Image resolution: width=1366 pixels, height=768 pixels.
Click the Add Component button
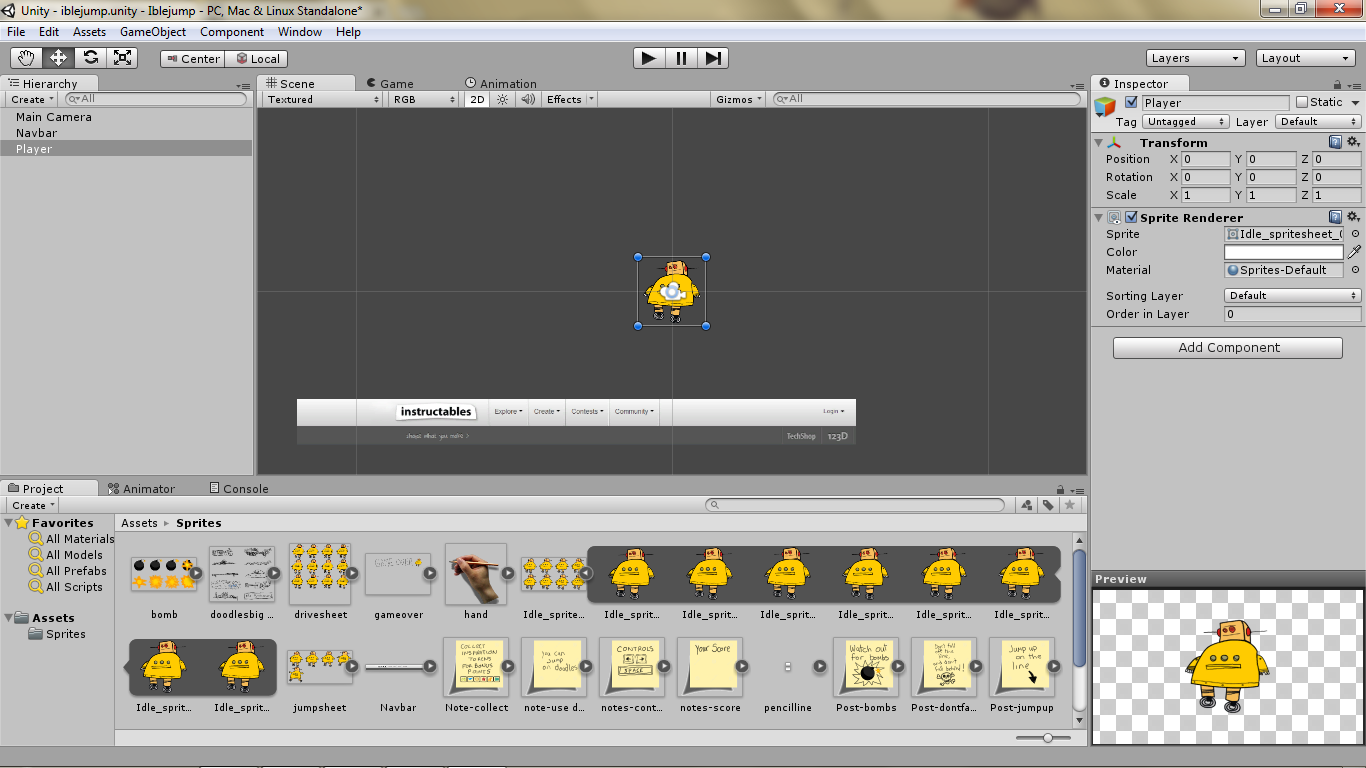coord(1228,347)
